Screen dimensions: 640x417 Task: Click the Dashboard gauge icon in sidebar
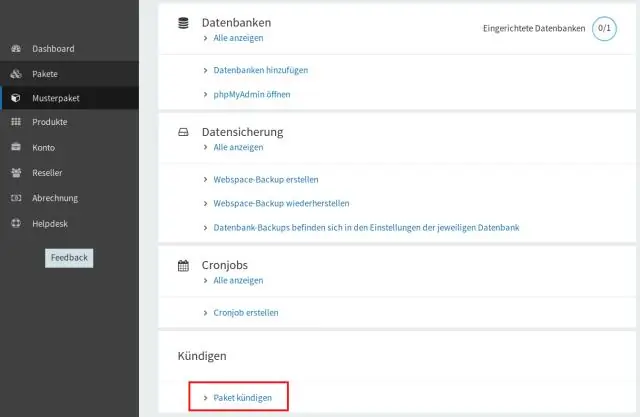(x=16, y=49)
